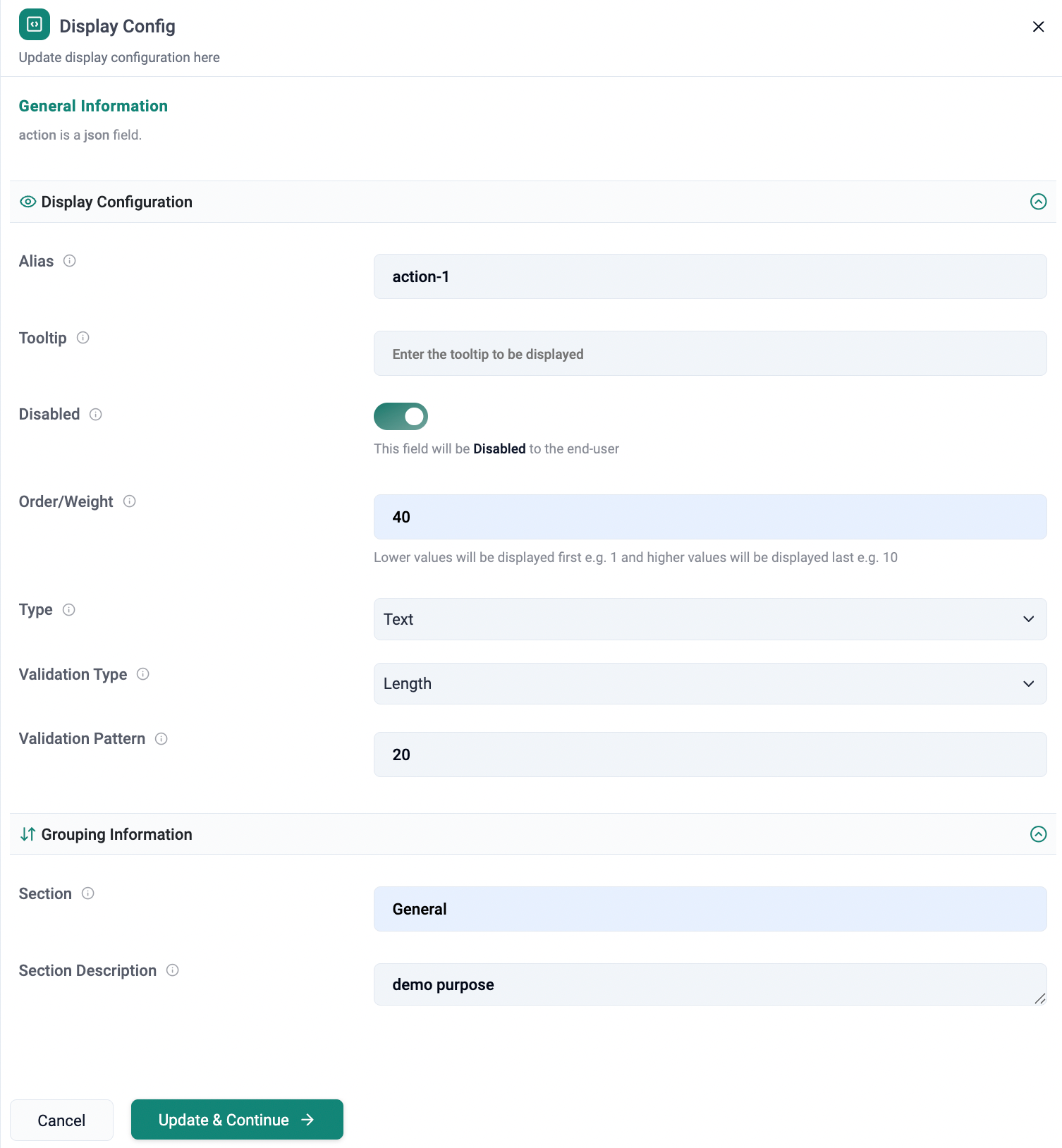Click the Tooltip text input
The width and height of the screenshot is (1062, 1148).
(x=709, y=353)
